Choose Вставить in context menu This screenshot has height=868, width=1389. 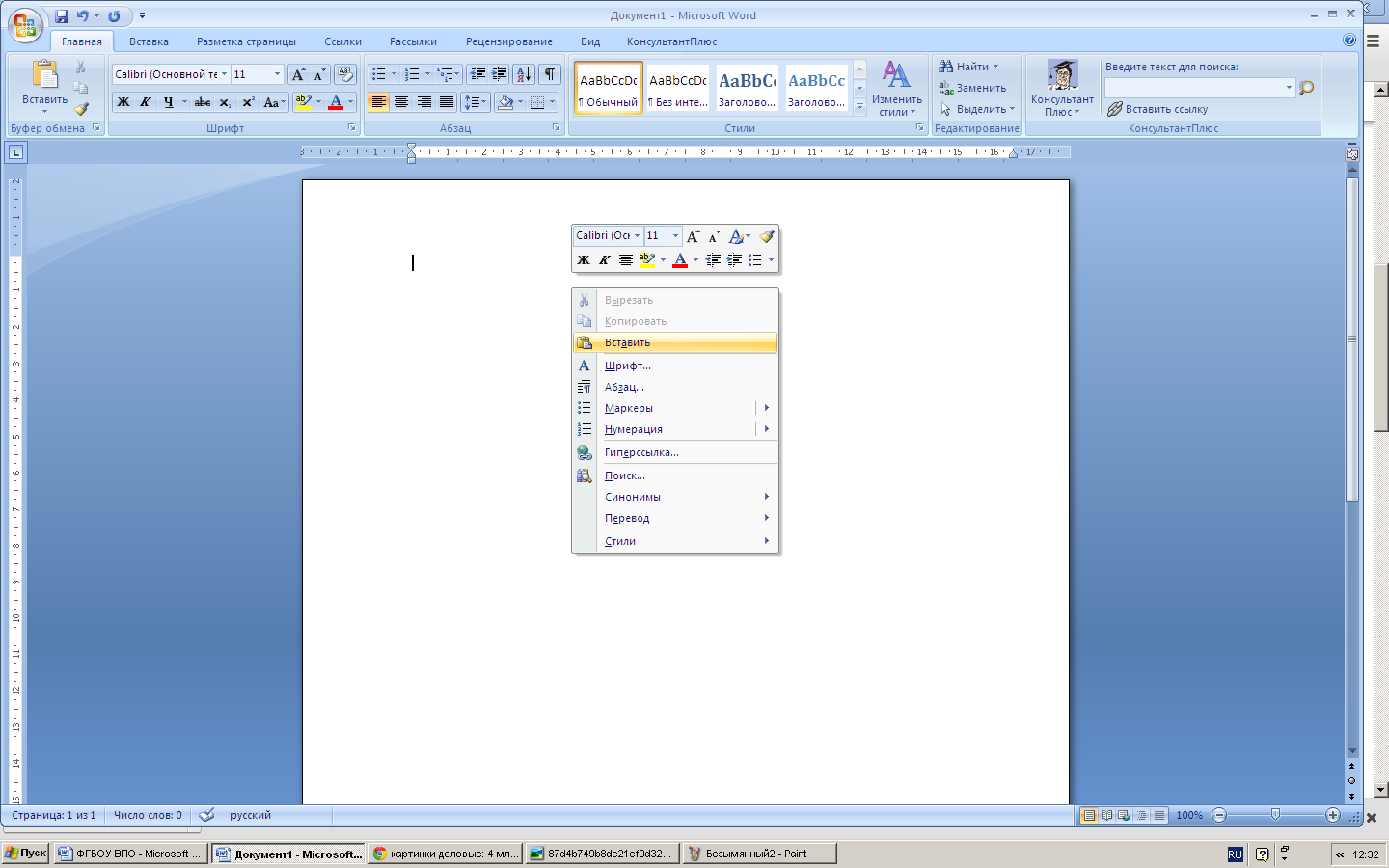tap(675, 342)
